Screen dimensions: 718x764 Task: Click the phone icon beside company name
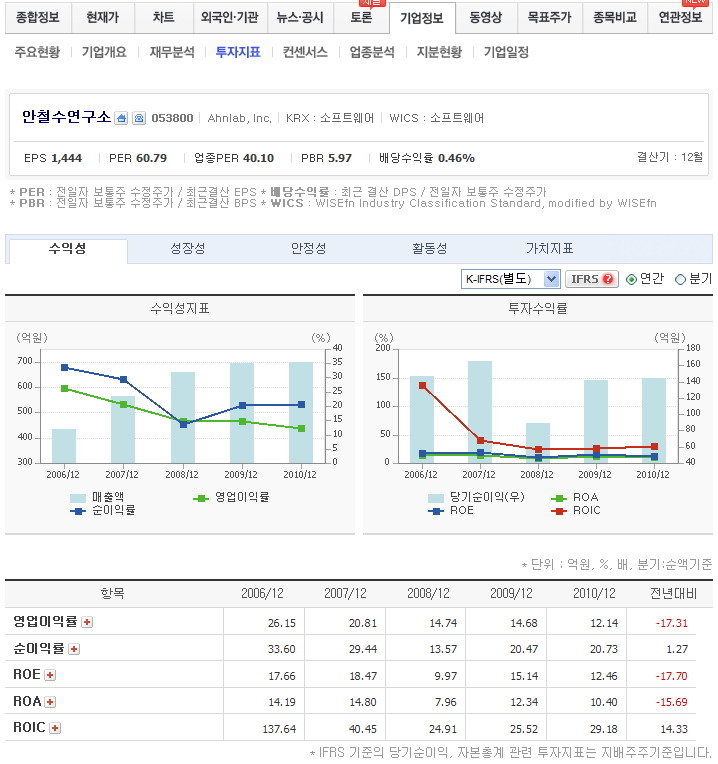click(139, 118)
